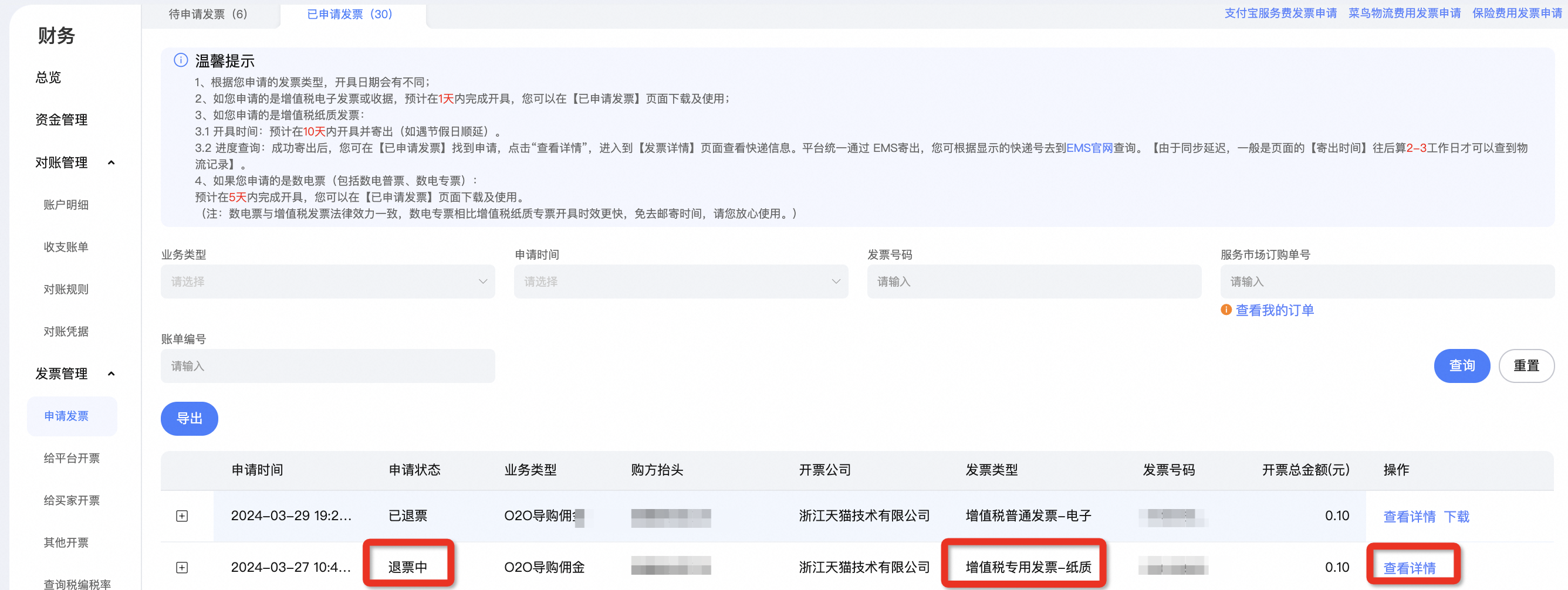Open 总览 in the sidebar
1568x590 pixels.
tap(48, 78)
